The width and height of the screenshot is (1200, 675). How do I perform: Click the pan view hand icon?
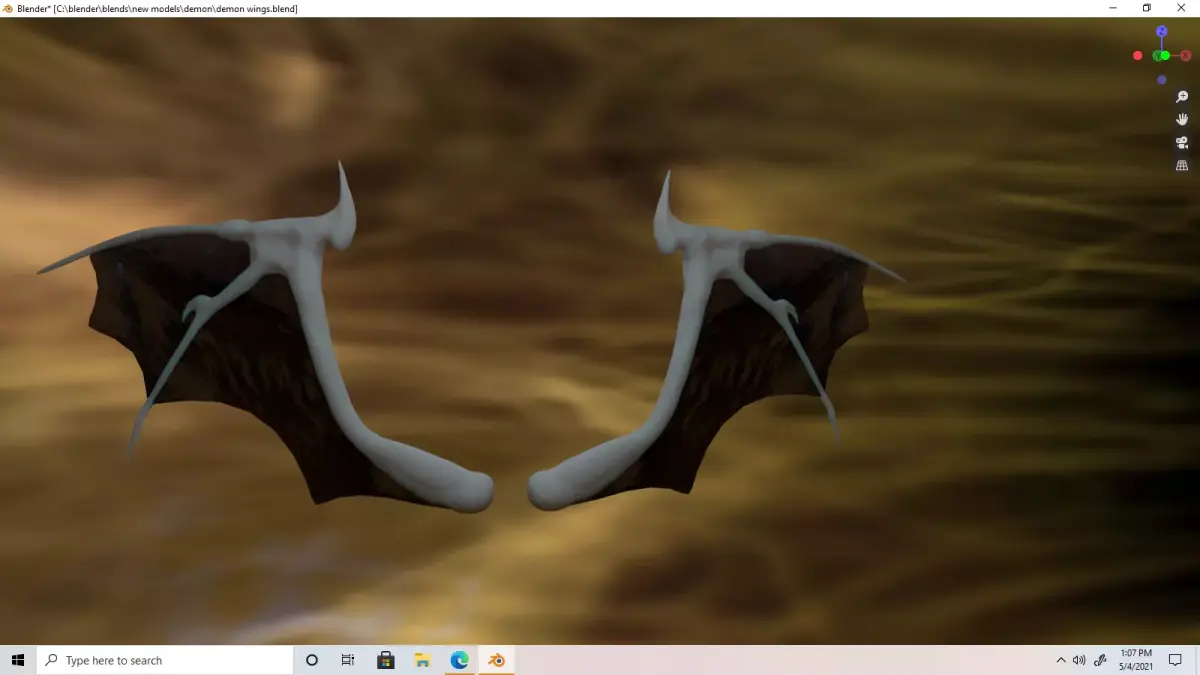click(x=1182, y=119)
